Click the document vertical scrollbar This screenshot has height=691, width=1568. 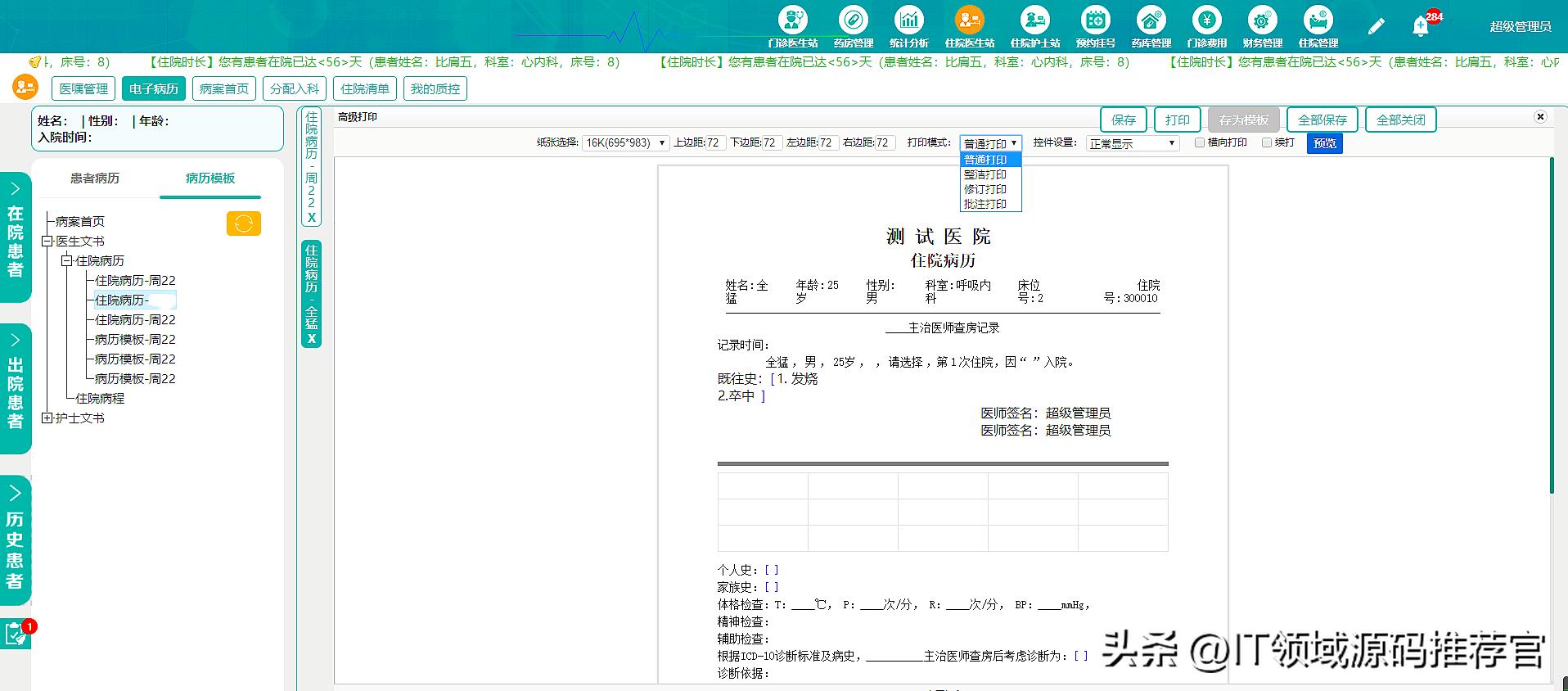coord(1551,326)
